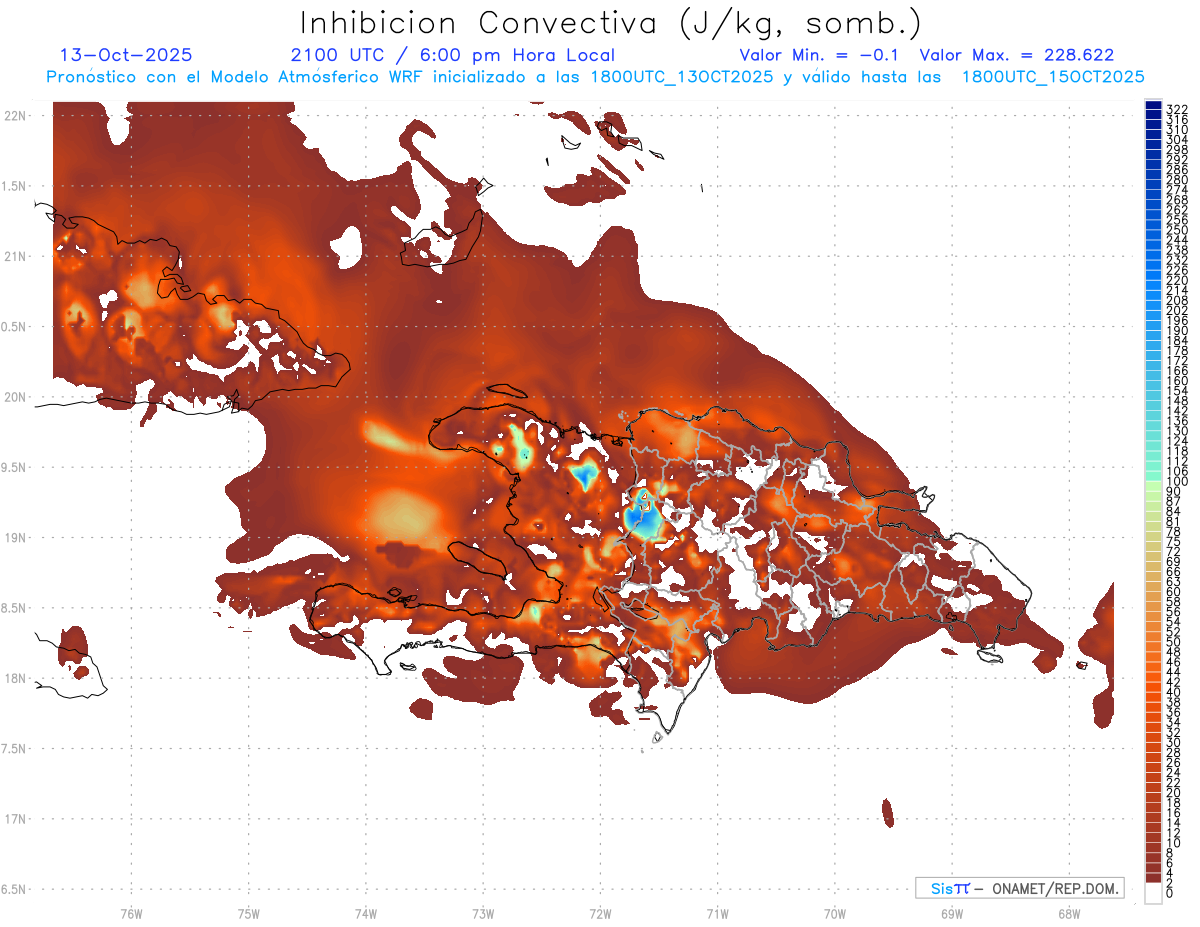
Task: Click the 68W longitude axis label
Action: [x=1068, y=912]
